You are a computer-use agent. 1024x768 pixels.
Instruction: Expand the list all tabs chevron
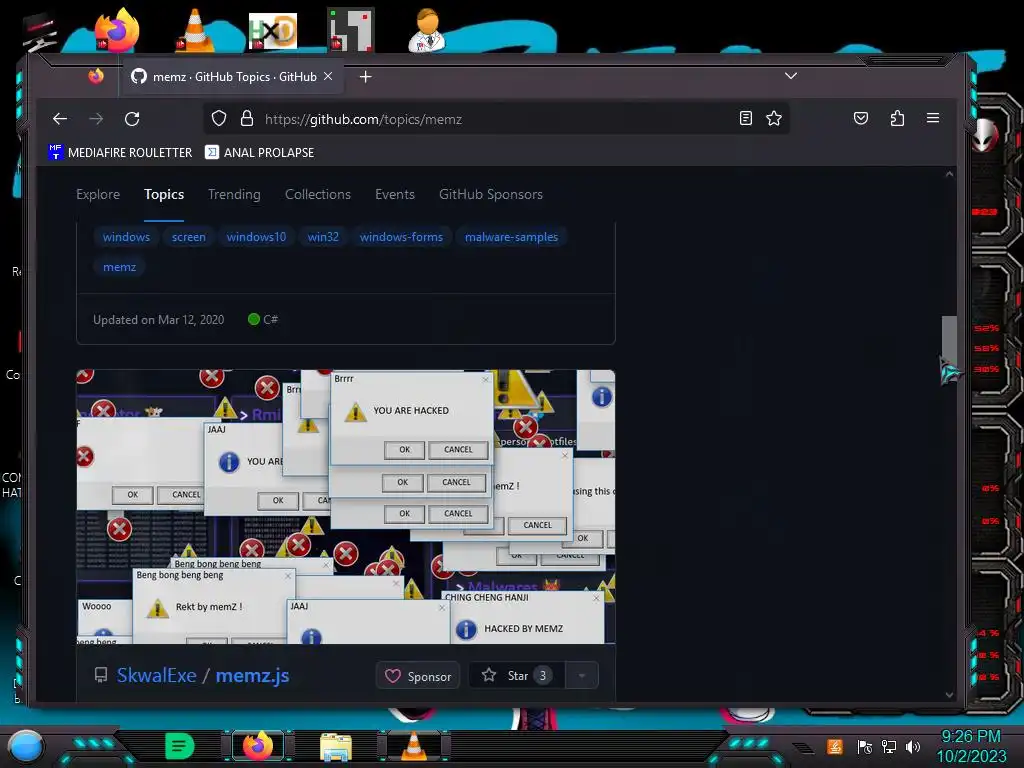point(791,76)
